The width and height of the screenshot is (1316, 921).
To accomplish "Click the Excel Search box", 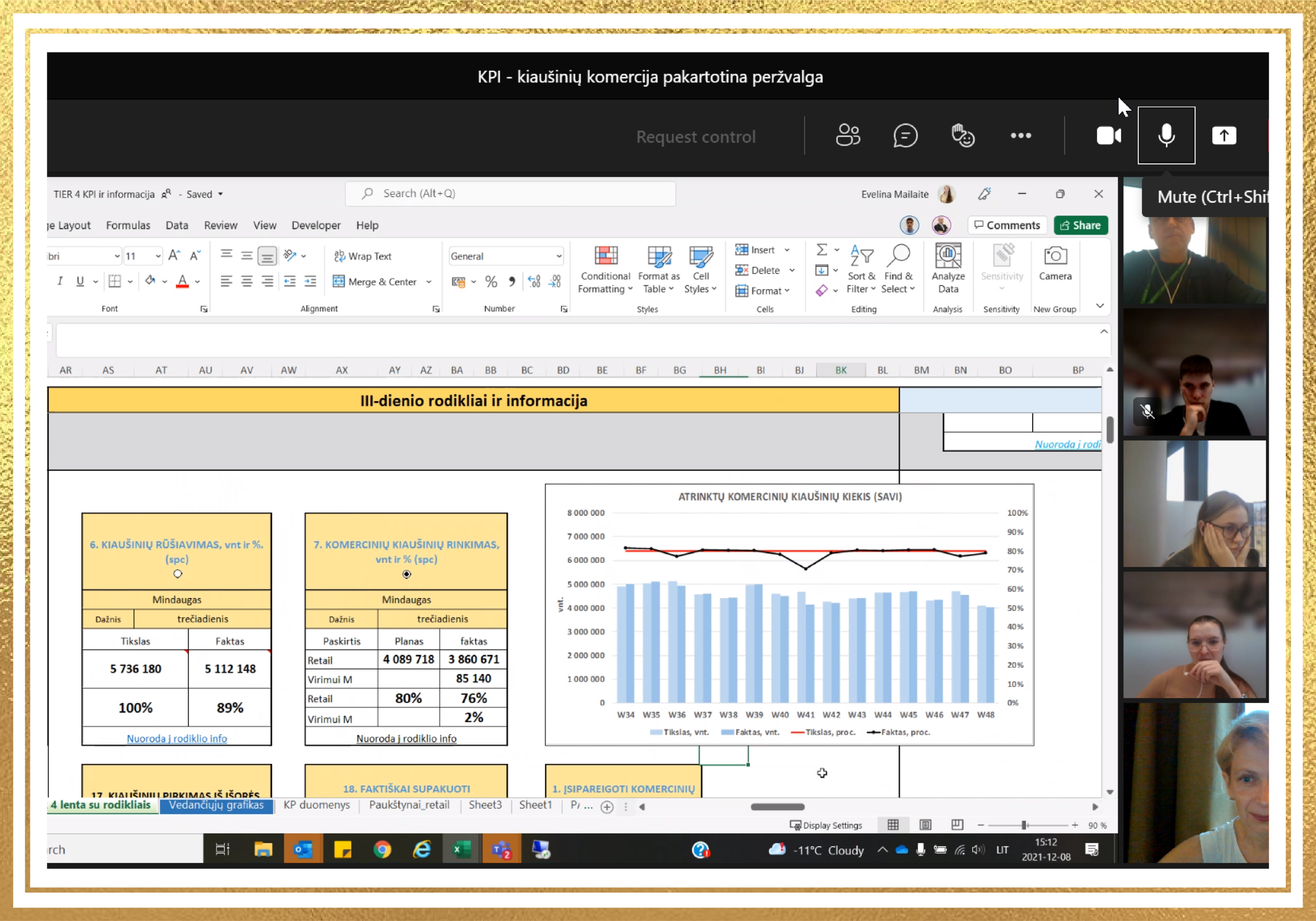I will click(510, 194).
